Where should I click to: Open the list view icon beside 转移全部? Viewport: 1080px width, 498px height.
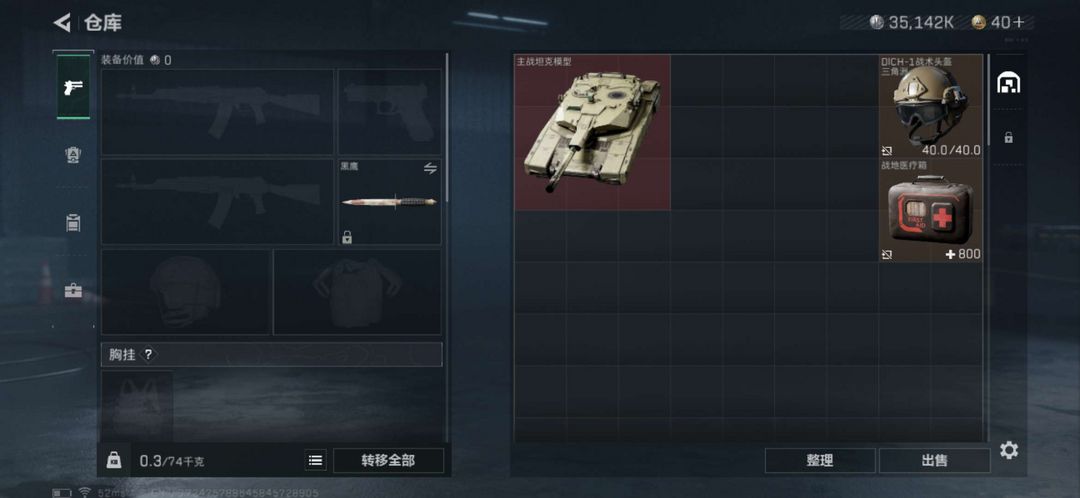[315, 460]
